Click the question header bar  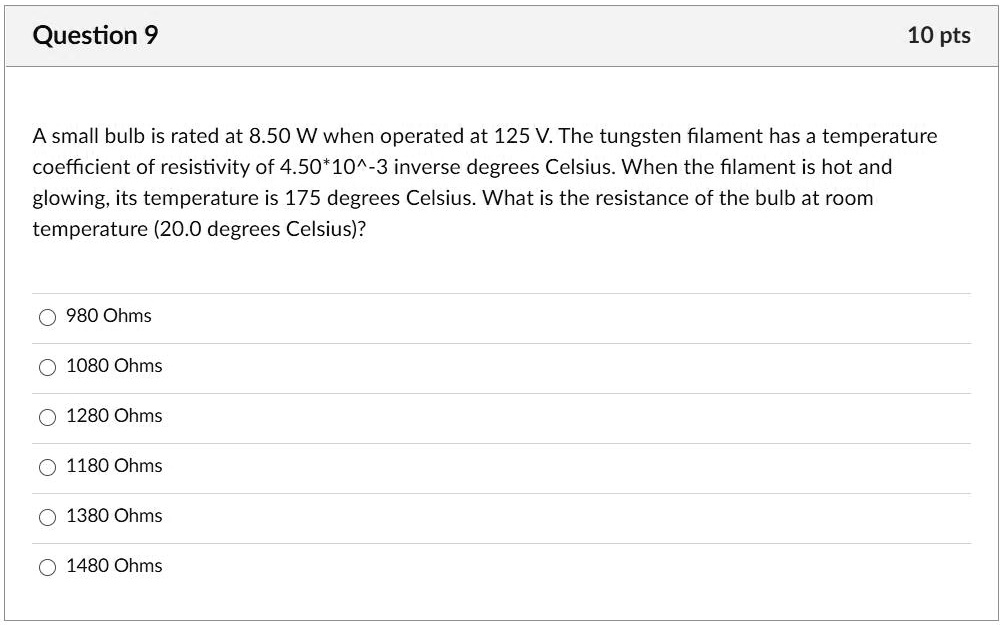click(x=500, y=34)
